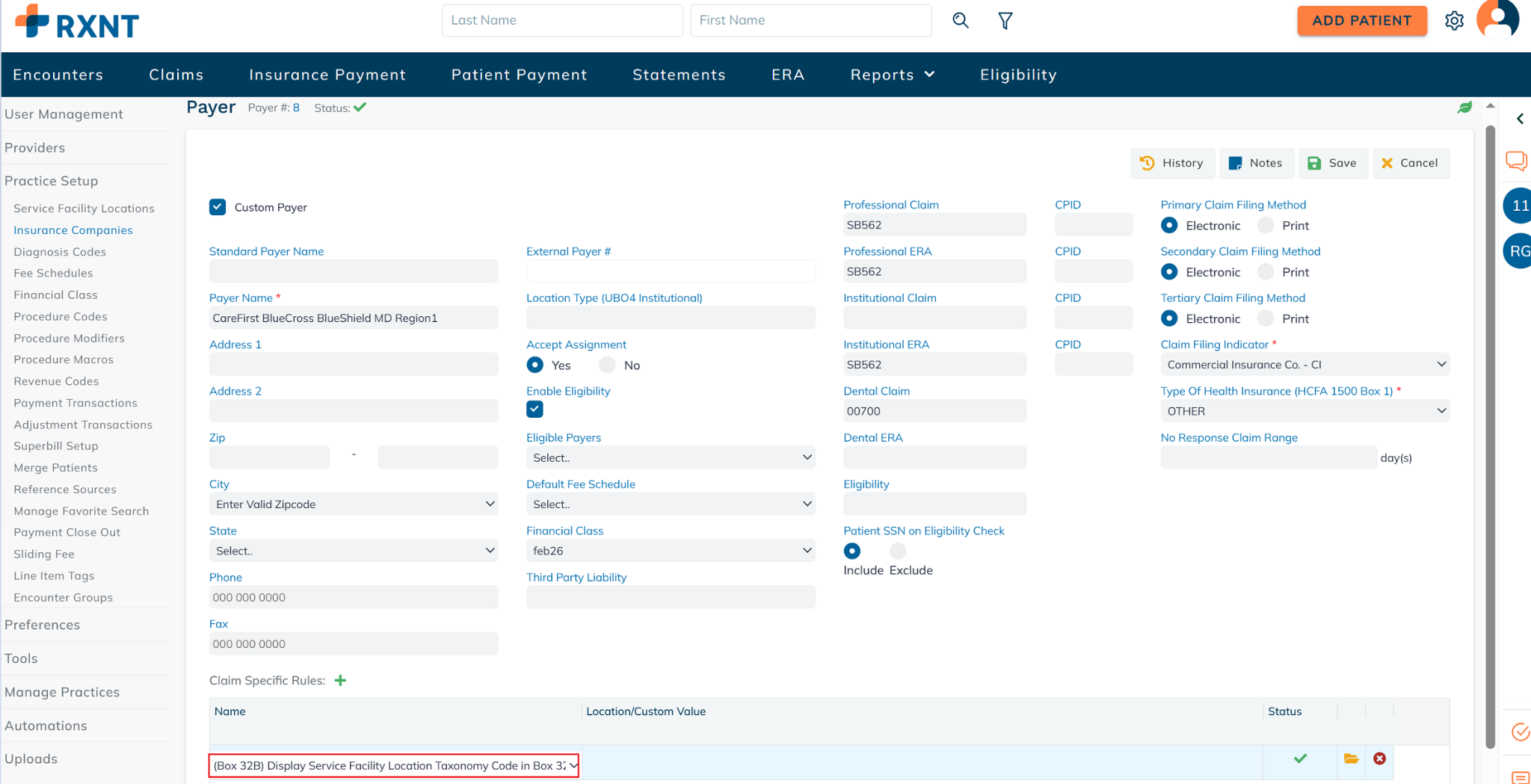Go to the Insurance Payment tab

pyautogui.click(x=327, y=75)
